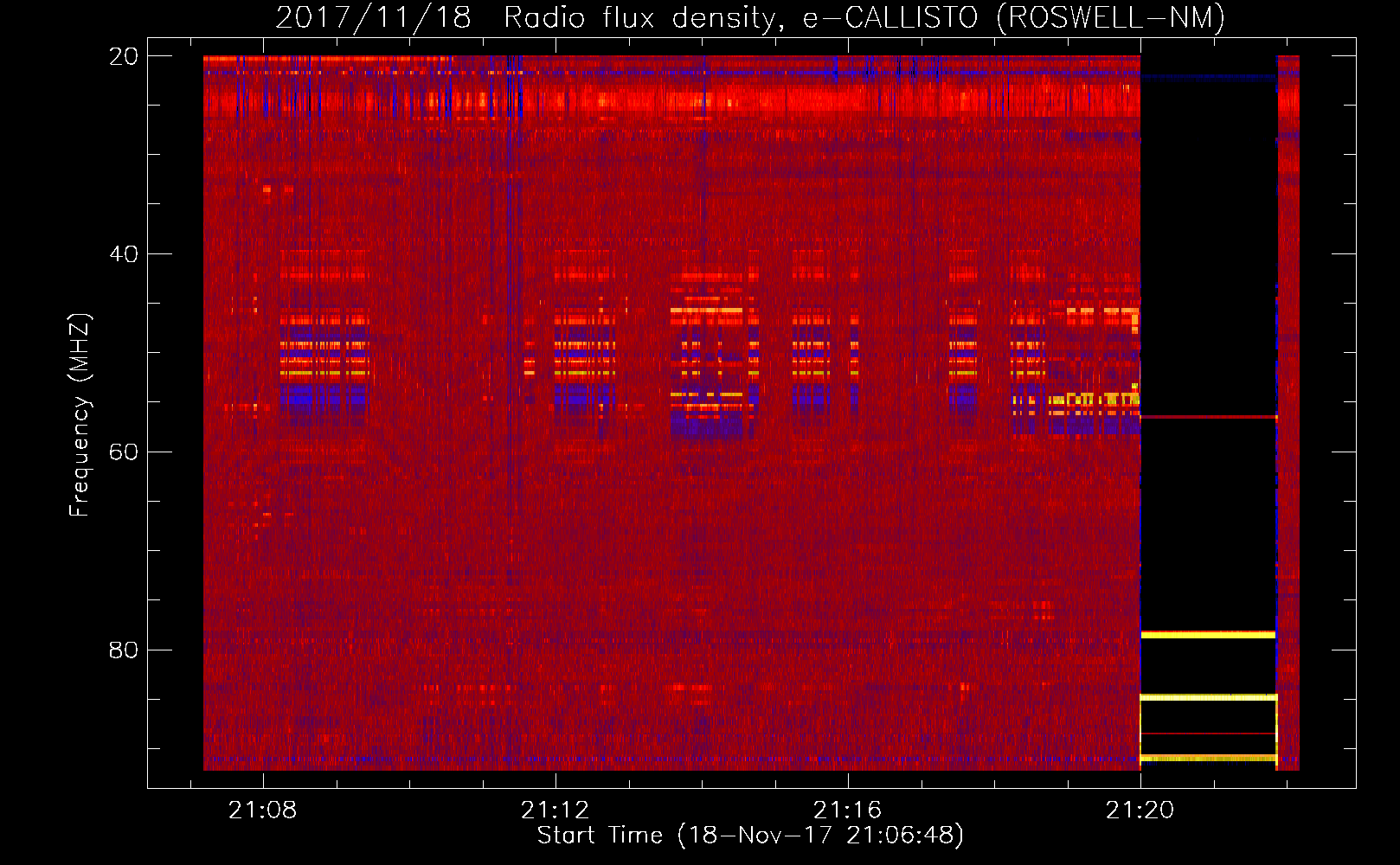Click the '60' frequency tick label
1400x865 pixels.
coord(124,452)
